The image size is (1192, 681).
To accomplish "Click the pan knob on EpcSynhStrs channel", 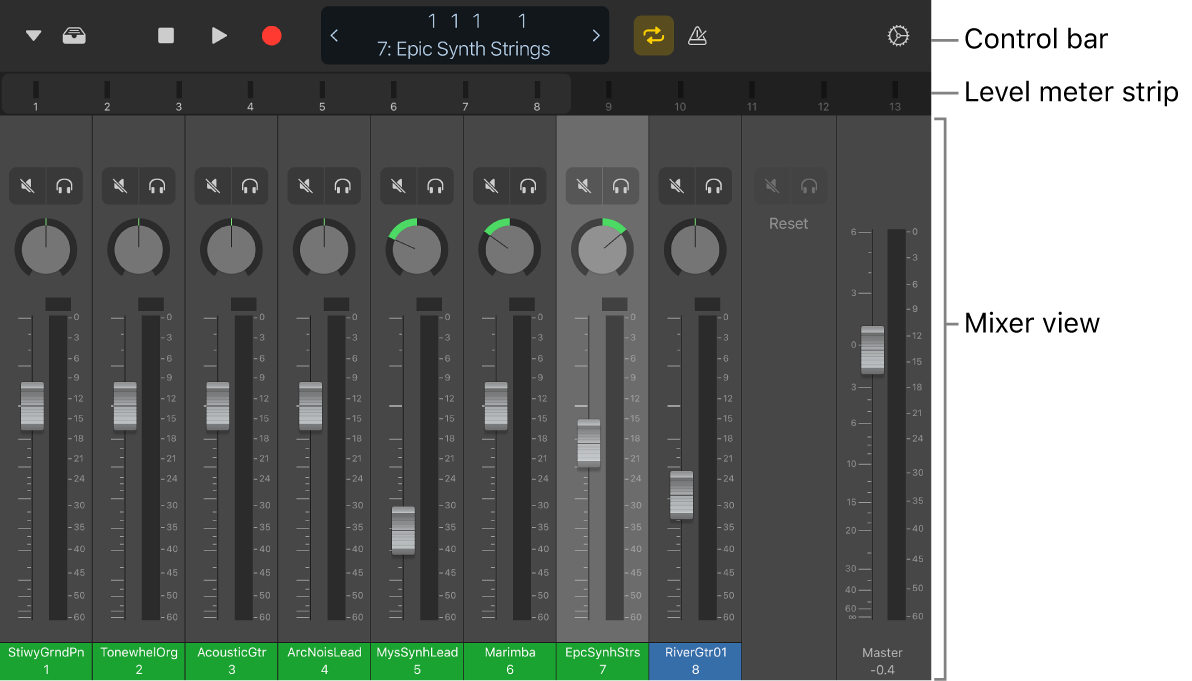I will pyautogui.click(x=602, y=248).
